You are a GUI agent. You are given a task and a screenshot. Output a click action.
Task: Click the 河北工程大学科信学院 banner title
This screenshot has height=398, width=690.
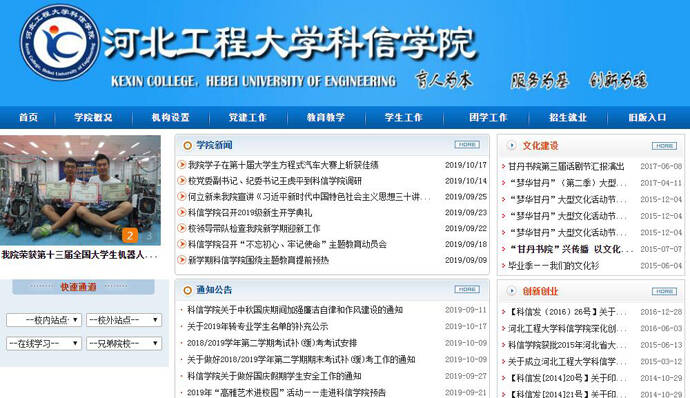point(290,43)
